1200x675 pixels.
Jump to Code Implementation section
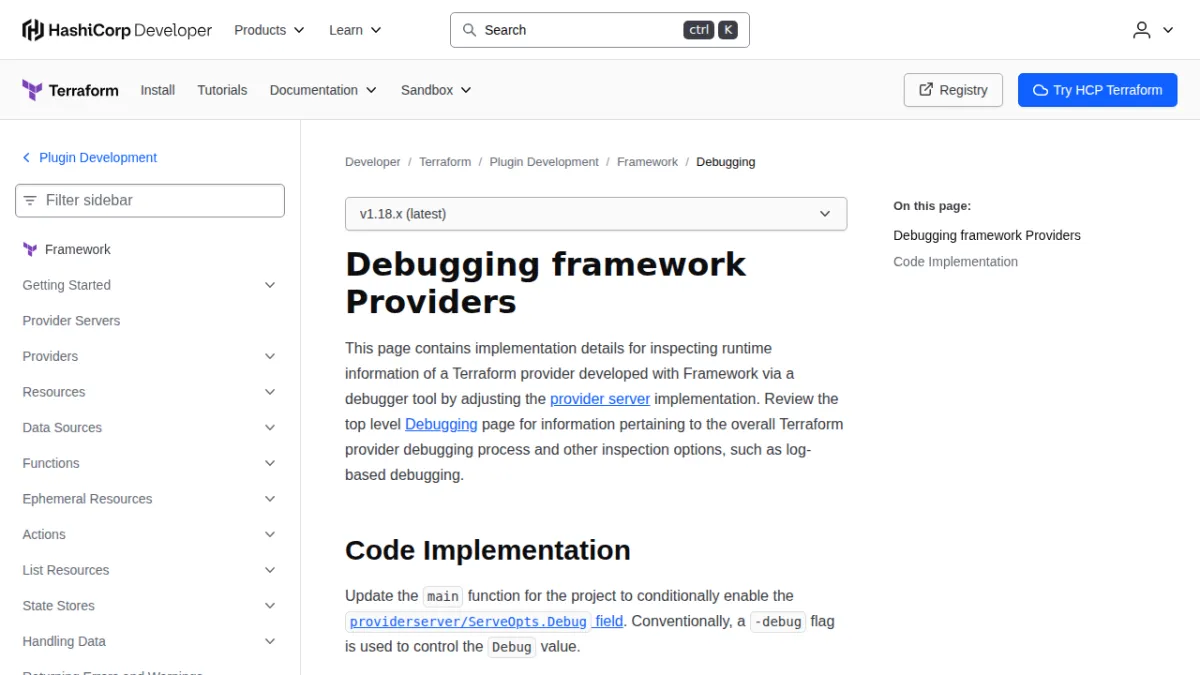956,262
